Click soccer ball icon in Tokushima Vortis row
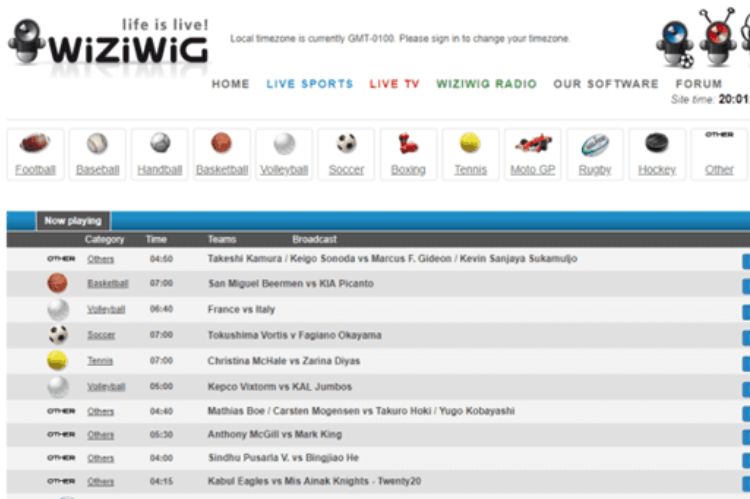Screen dimensions: 750x499 pos(58,334)
